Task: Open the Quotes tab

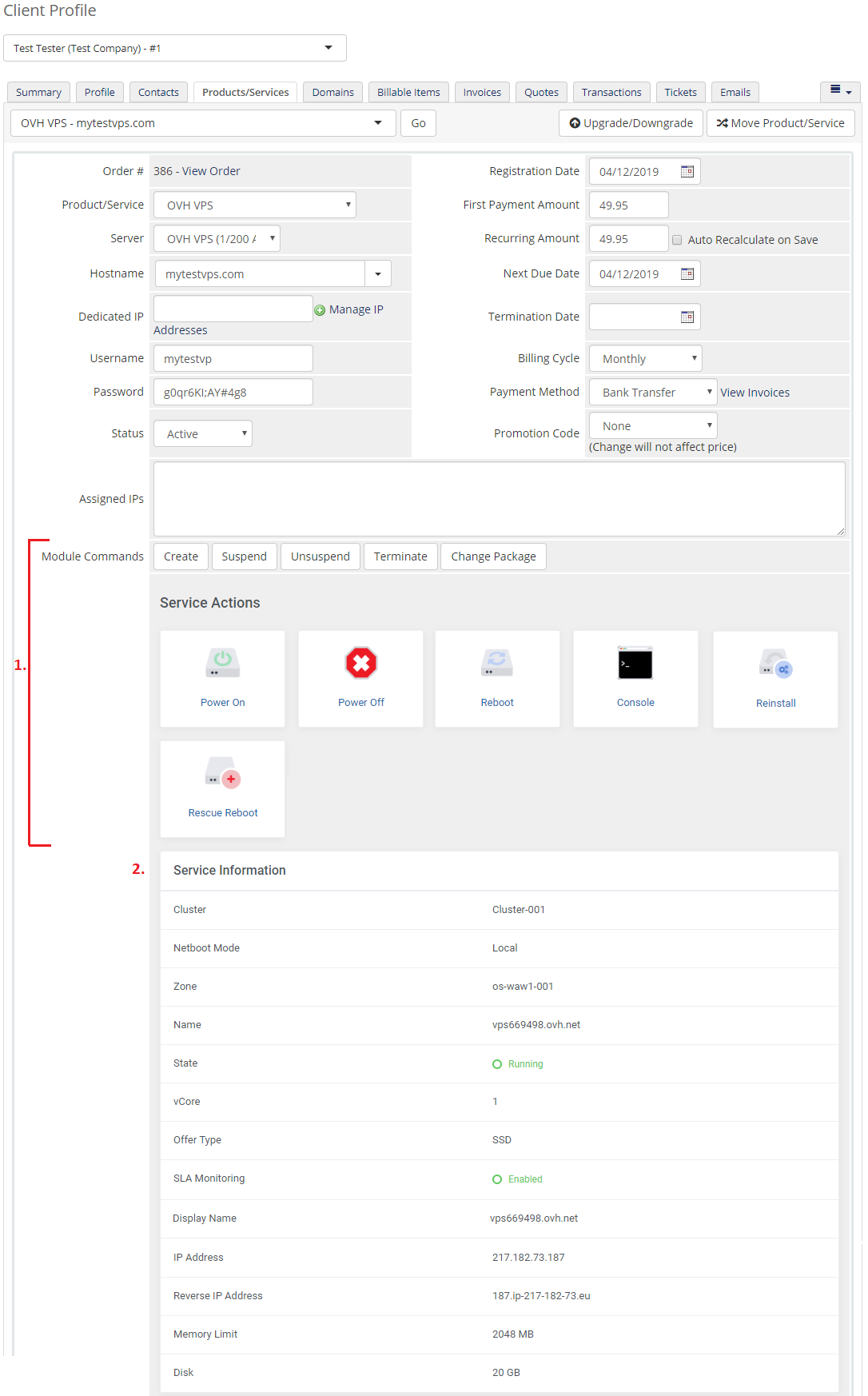Action: [541, 92]
